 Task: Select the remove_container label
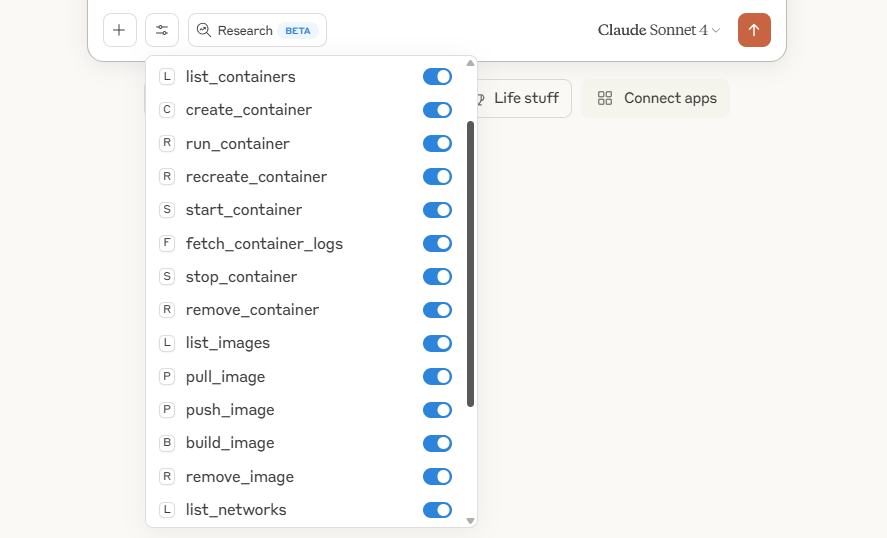(x=252, y=310)
